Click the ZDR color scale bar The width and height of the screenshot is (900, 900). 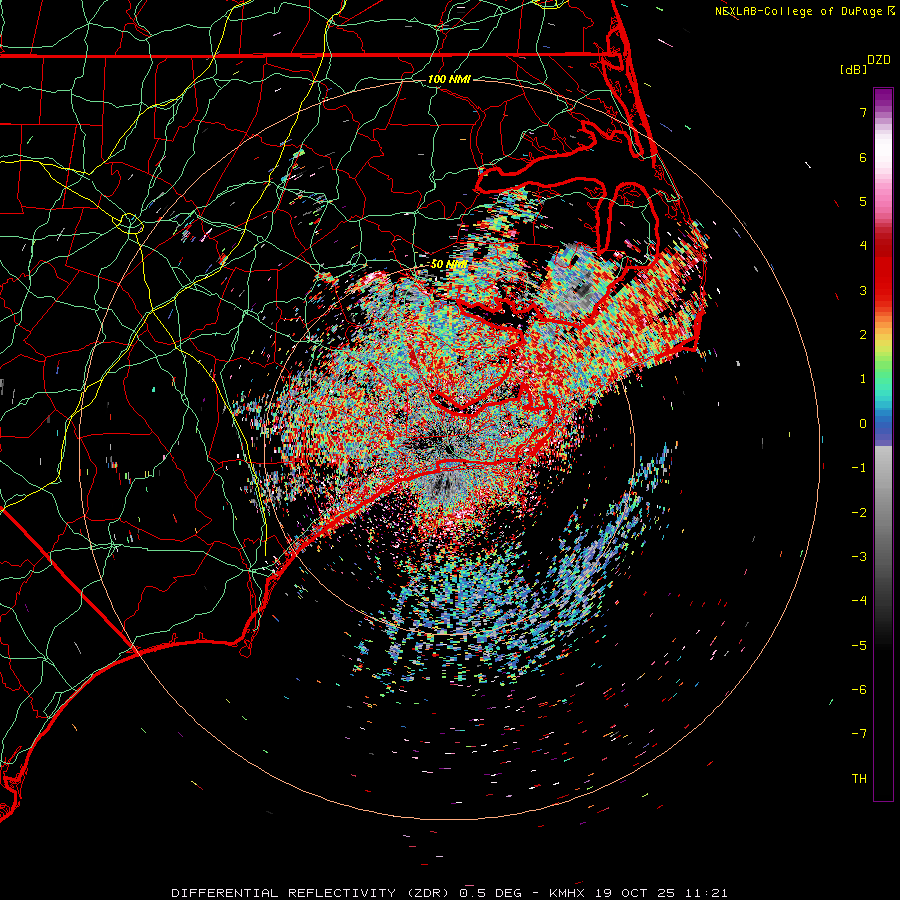coord(883,444)
